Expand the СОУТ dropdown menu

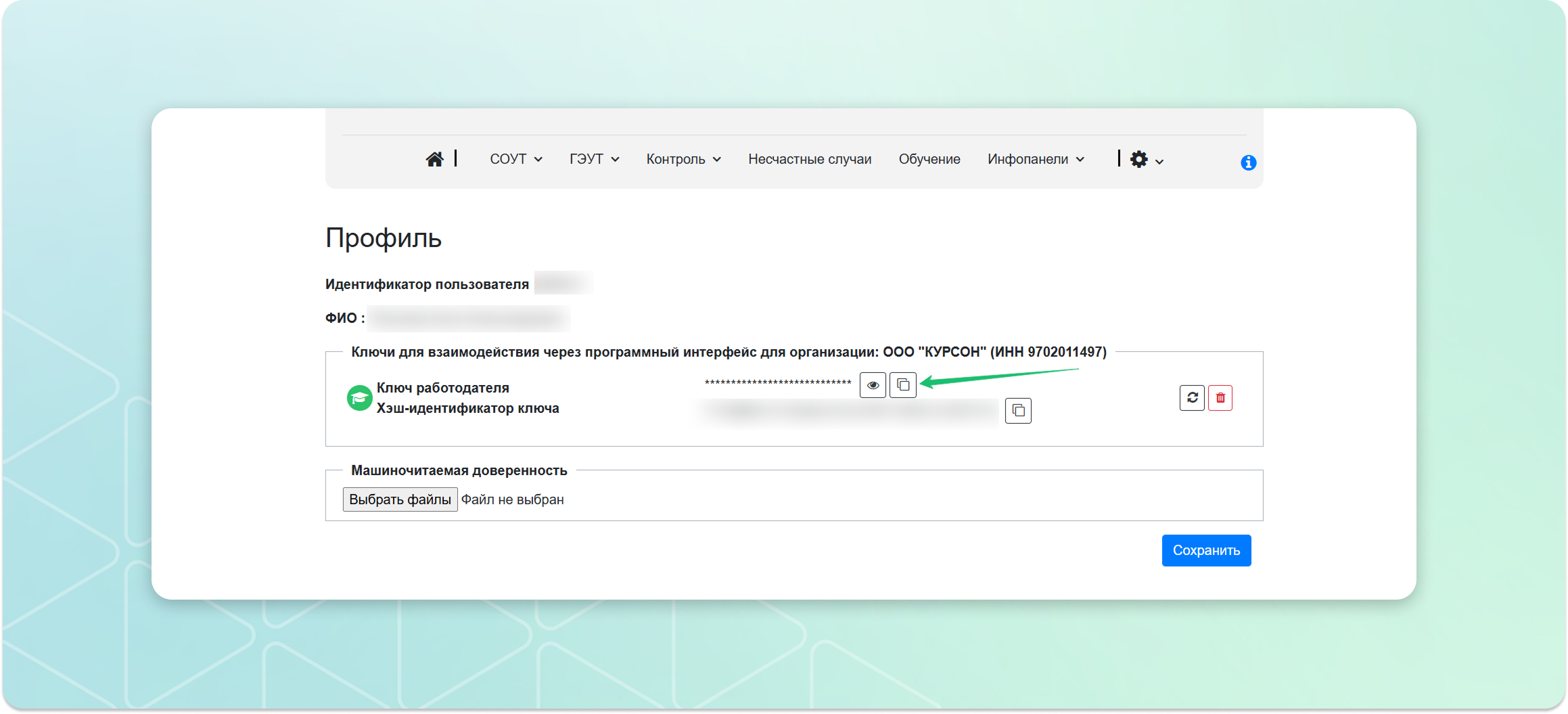click(x=515, y=159)
